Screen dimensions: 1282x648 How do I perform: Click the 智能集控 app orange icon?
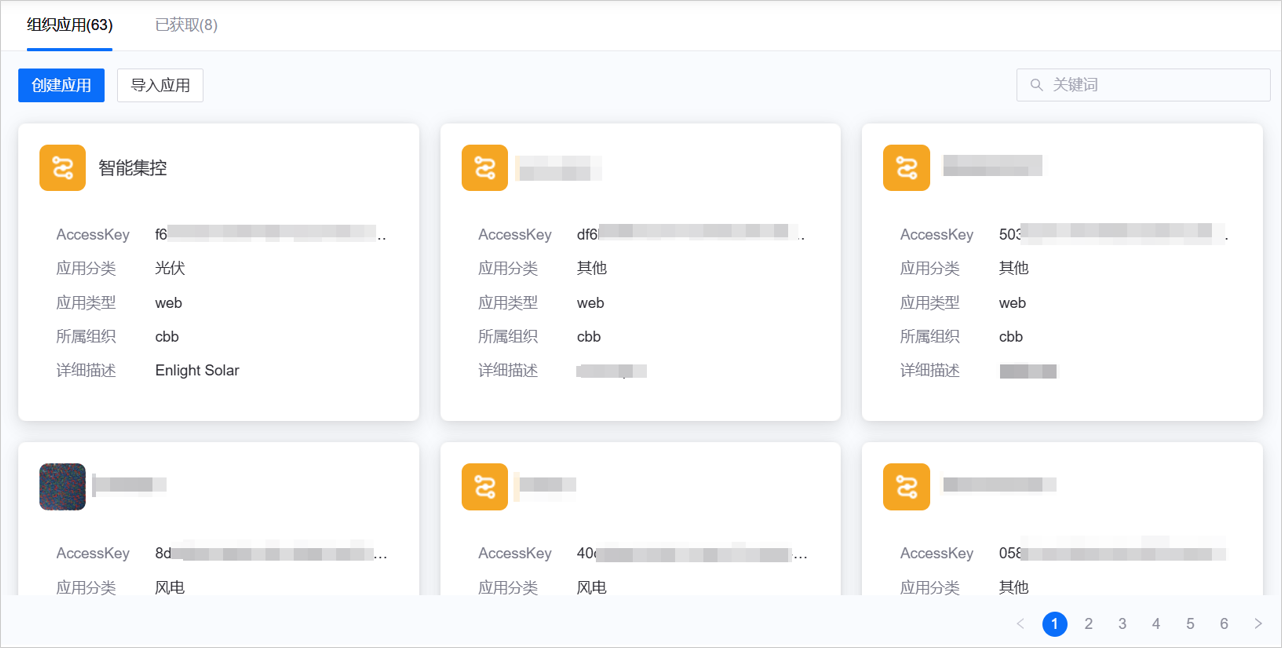click(x=62, y=168)
